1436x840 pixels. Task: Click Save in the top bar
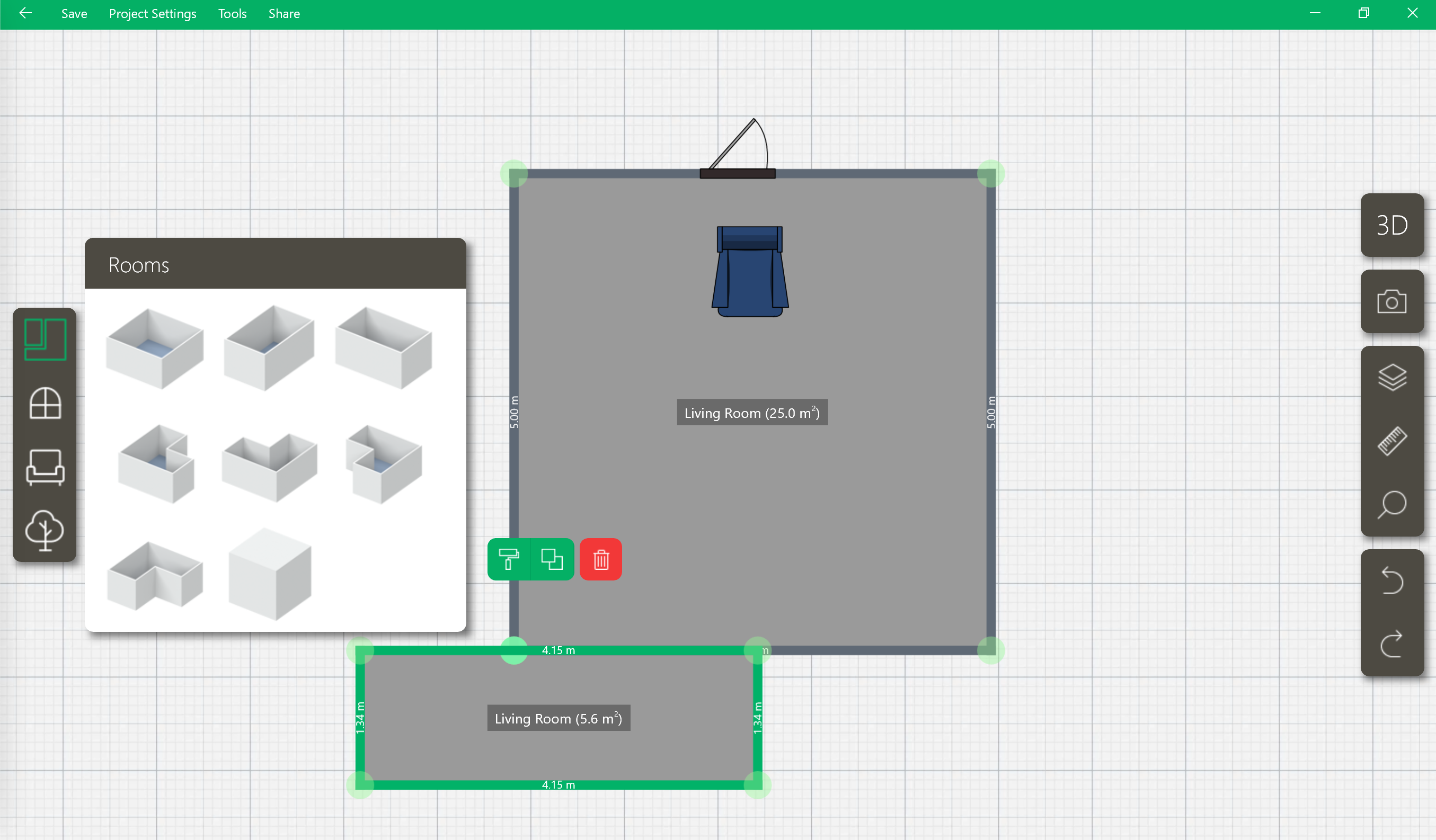tap(74, 14)
